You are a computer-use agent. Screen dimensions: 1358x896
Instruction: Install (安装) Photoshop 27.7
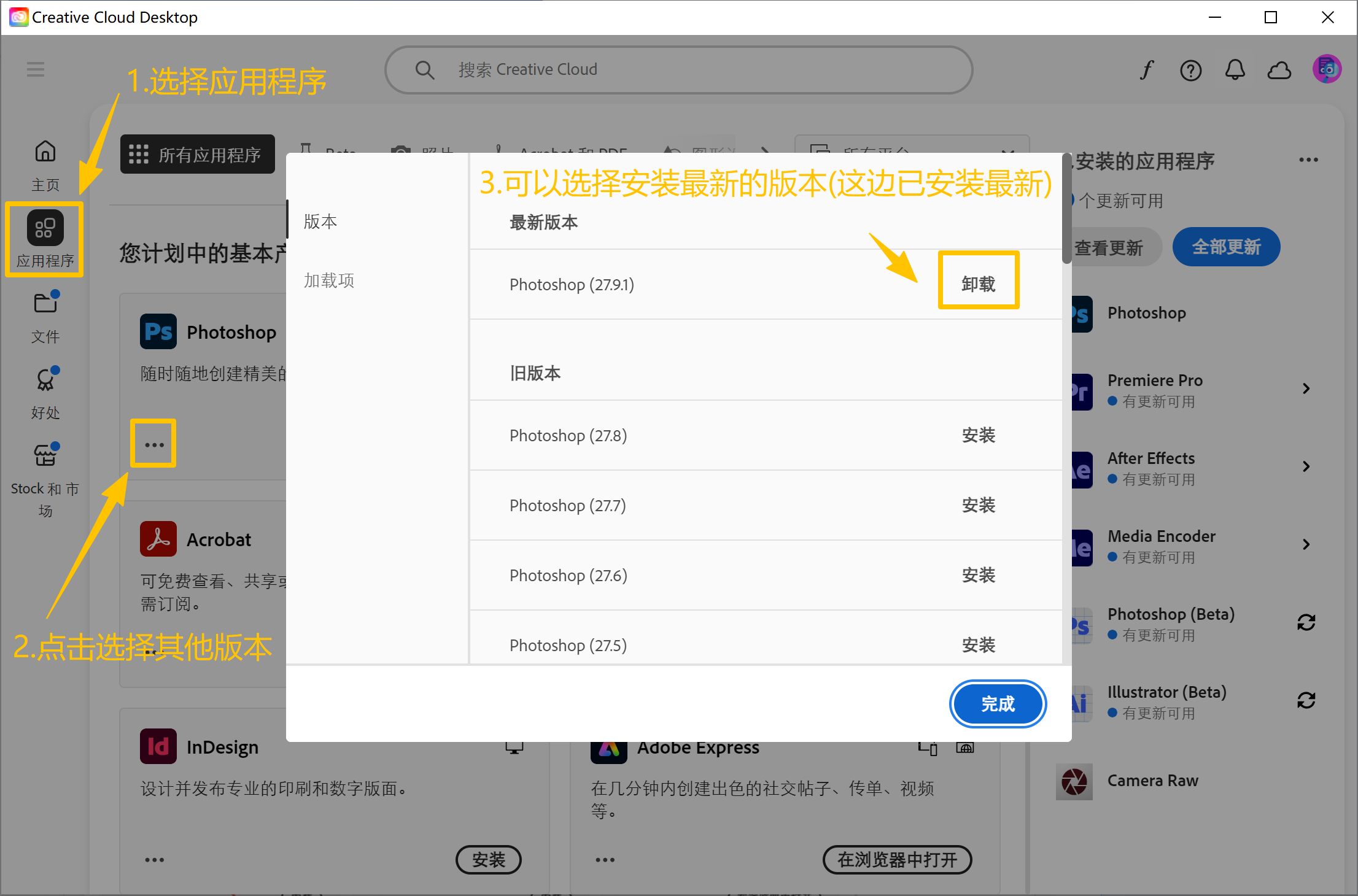click(x=979, y=505)
